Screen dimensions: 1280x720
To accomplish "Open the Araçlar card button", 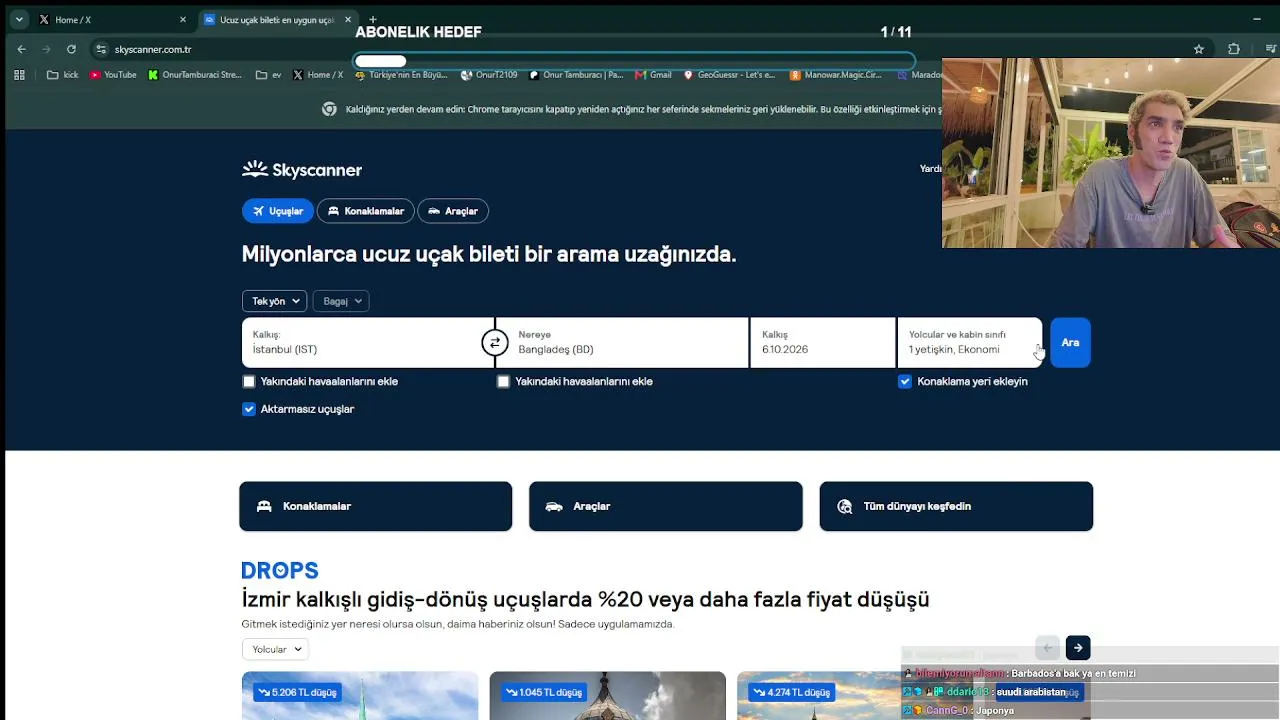I will 666,506.
